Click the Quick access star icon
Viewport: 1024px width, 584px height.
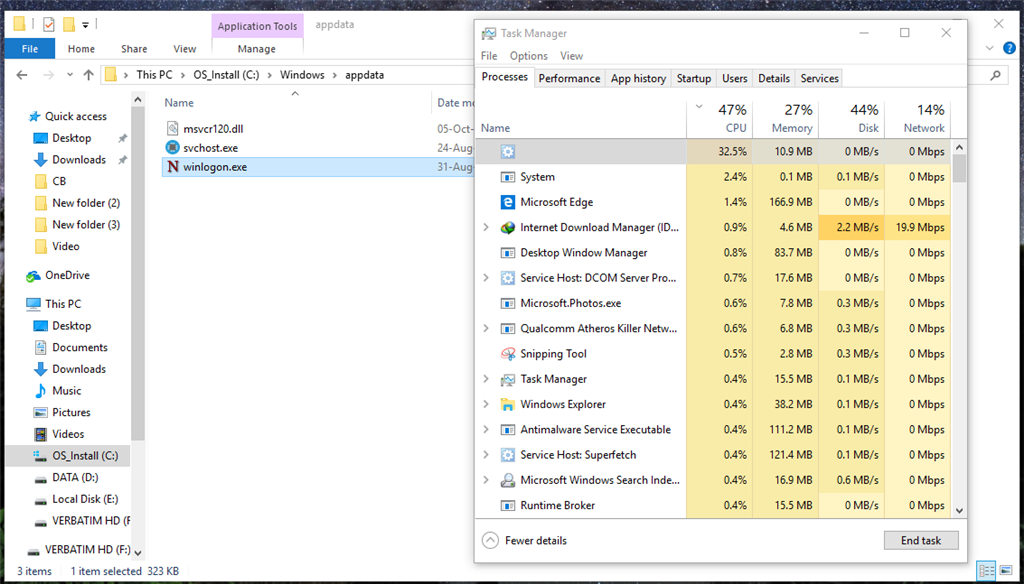[34, 116]
